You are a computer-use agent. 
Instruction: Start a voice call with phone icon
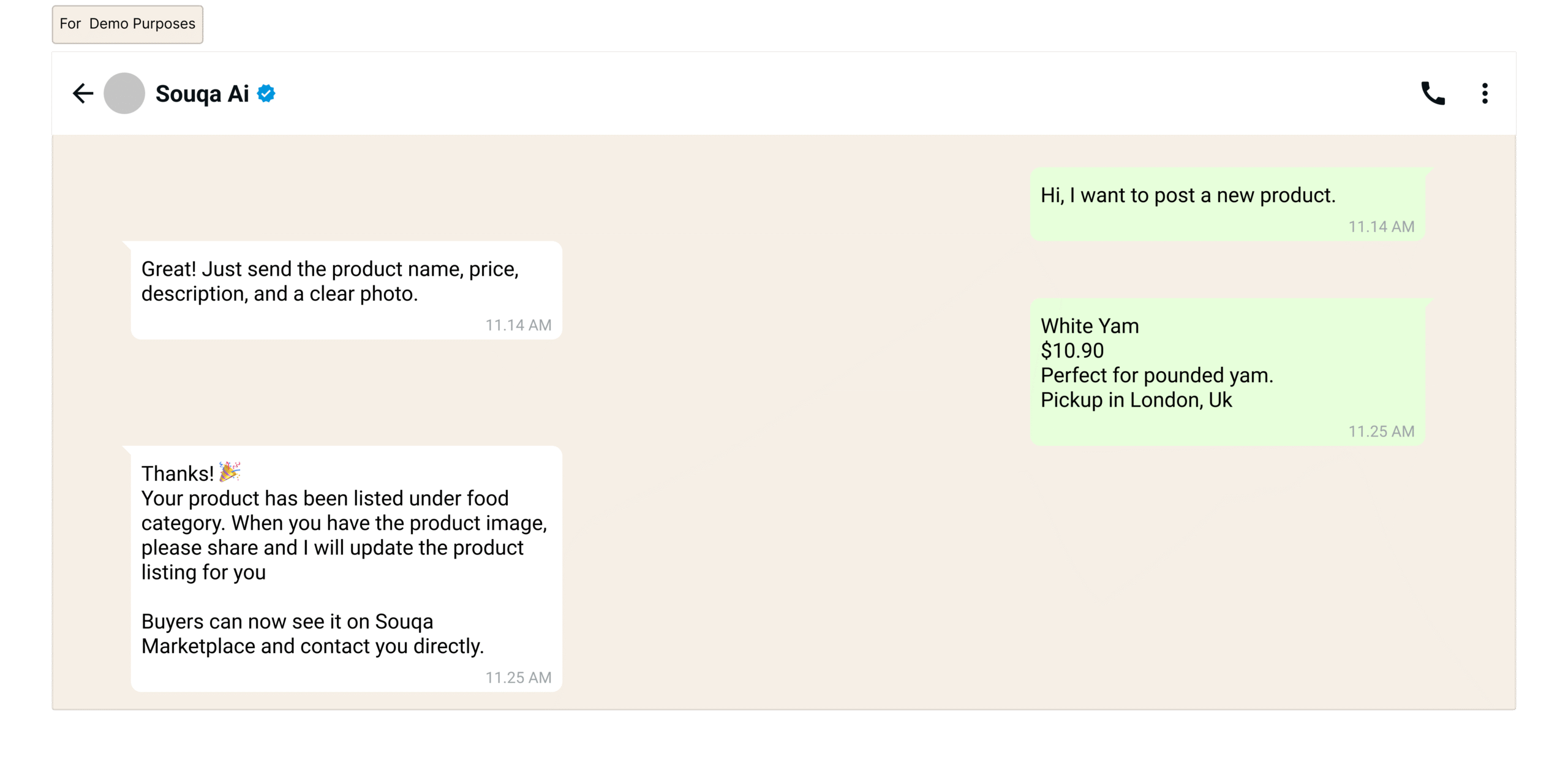tap(1433, 94)
